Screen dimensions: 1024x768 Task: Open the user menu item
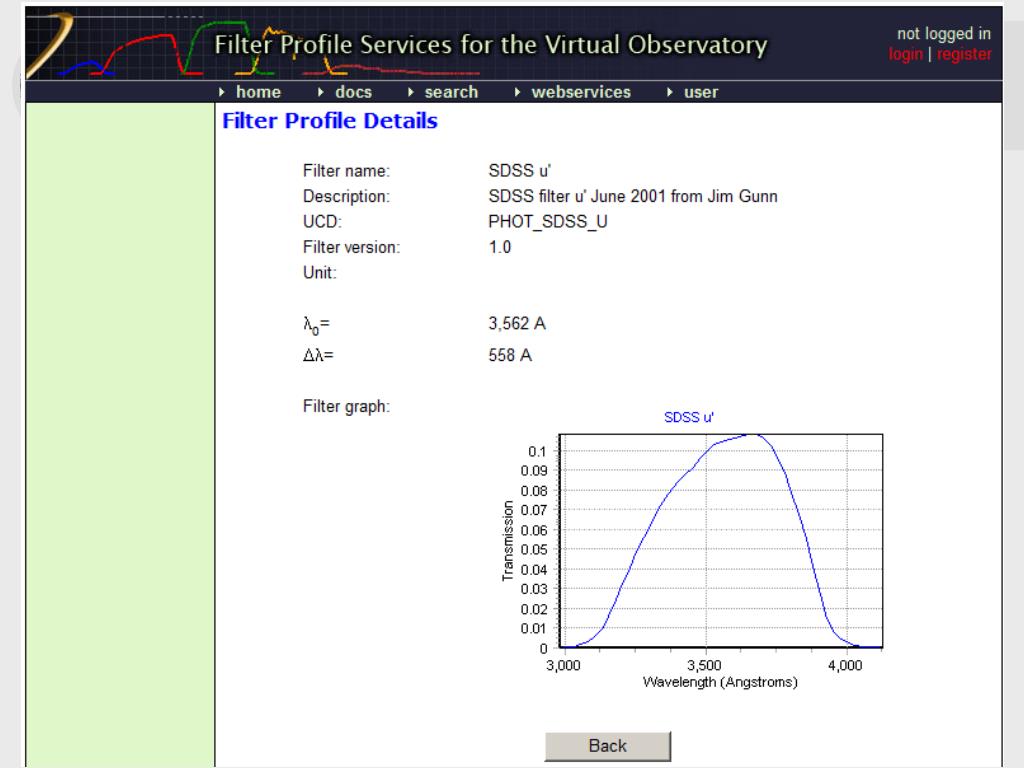(x=701, y=92)
